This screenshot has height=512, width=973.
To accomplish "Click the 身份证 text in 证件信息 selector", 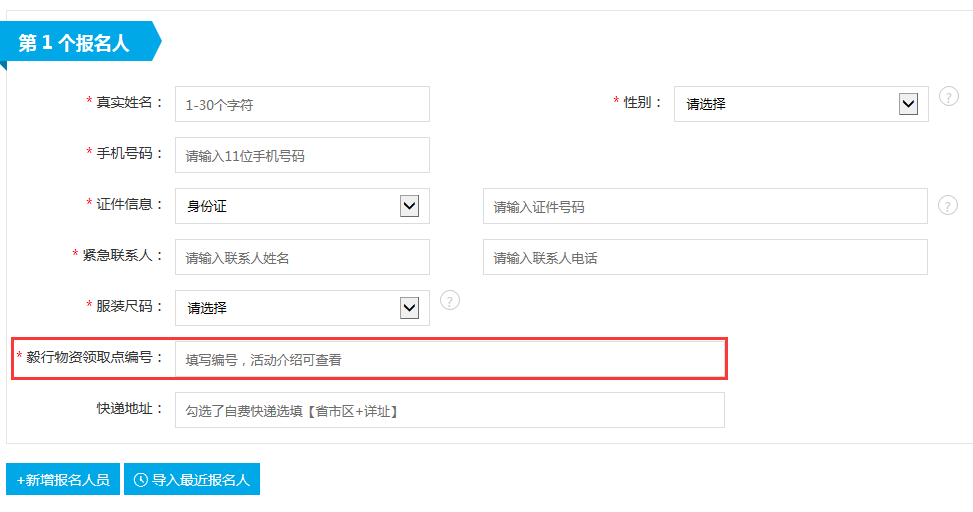I will pyautogui.click(x=207, y=206).
